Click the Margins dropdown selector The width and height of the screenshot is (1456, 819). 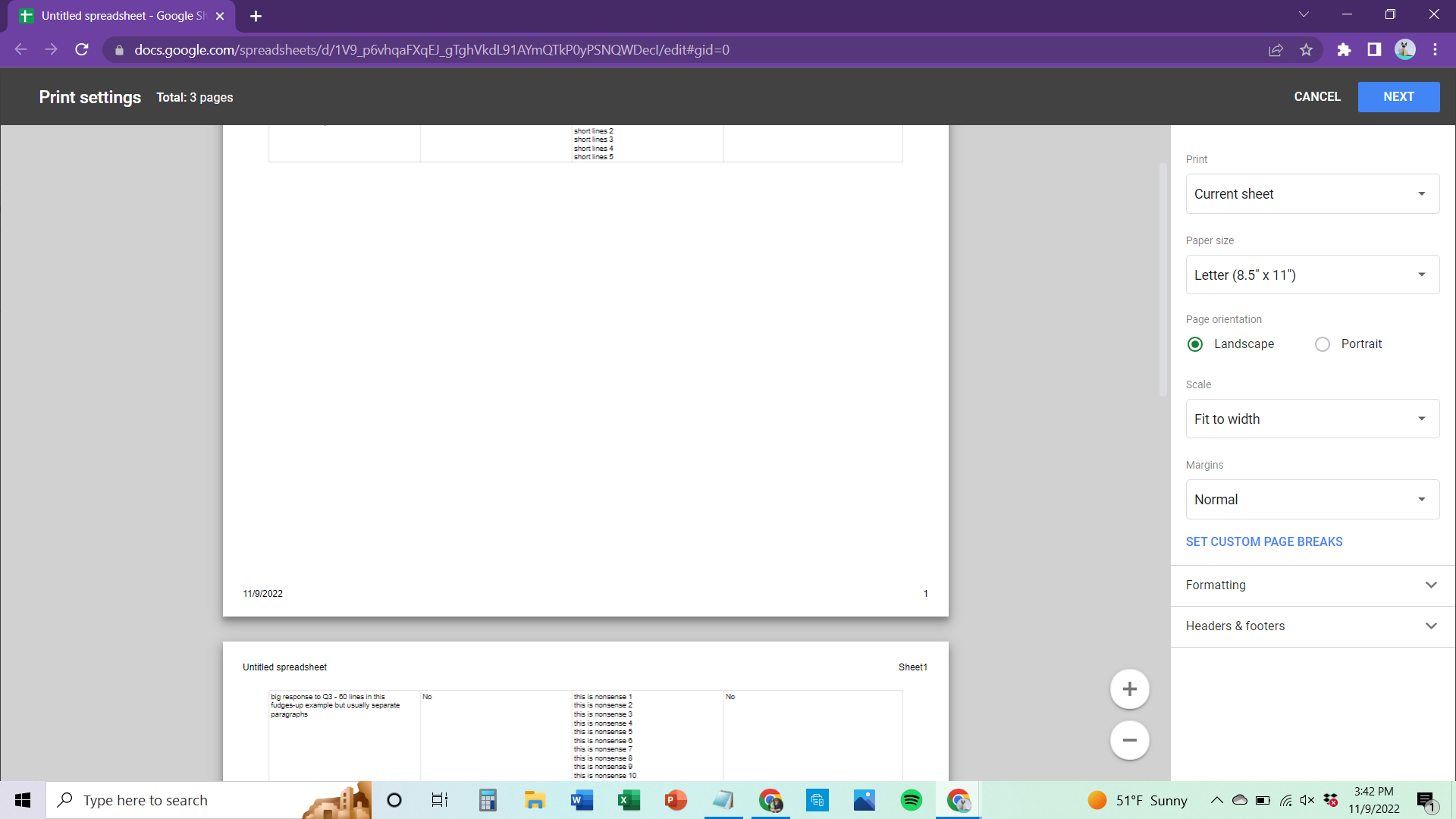click(1313, 499)
